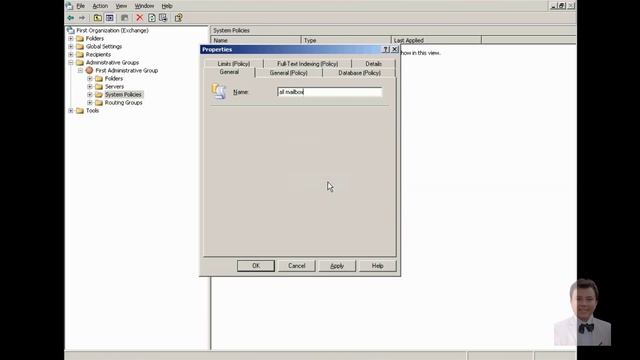Click the First Organization (Exchange) root icon

[x=71, y=30]
